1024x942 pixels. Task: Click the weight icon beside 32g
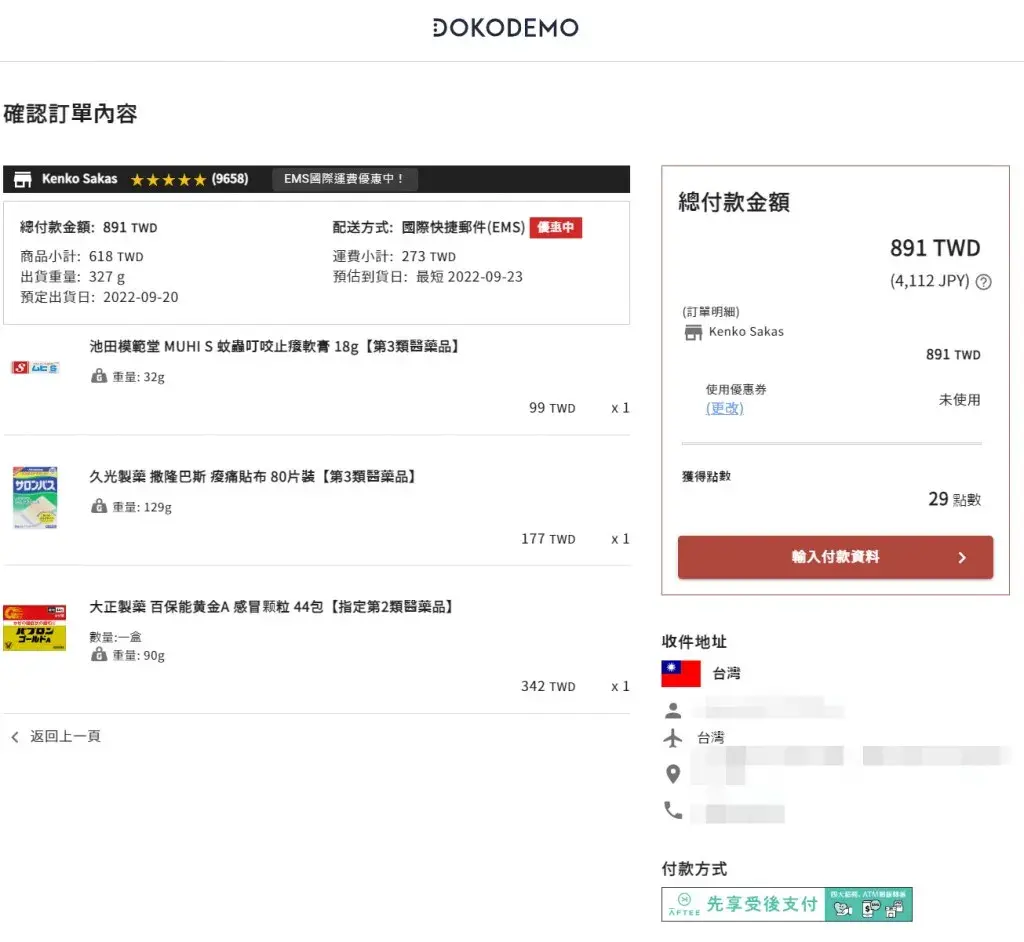(99, 376)
